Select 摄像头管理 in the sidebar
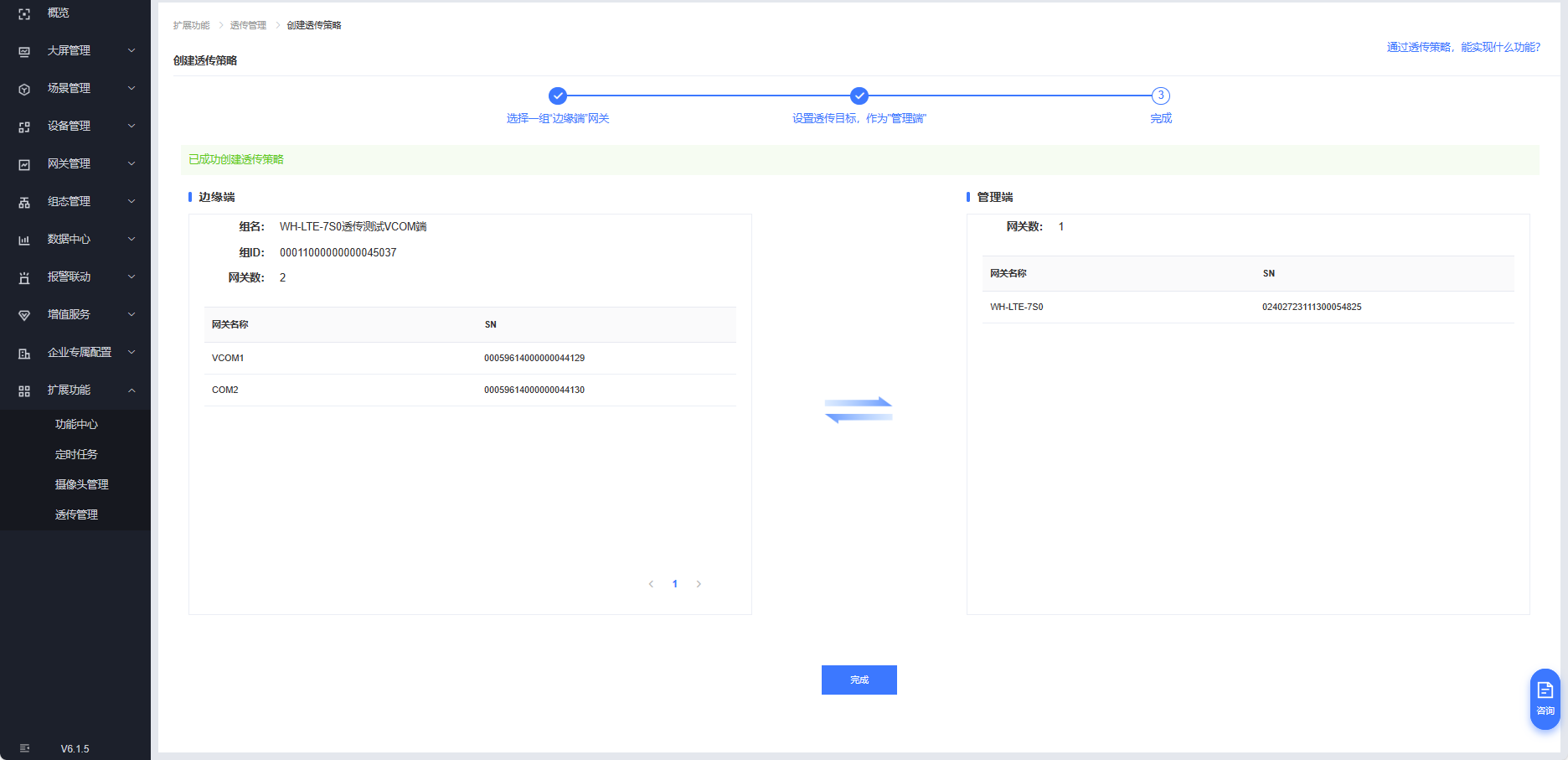 coord(81,484)
